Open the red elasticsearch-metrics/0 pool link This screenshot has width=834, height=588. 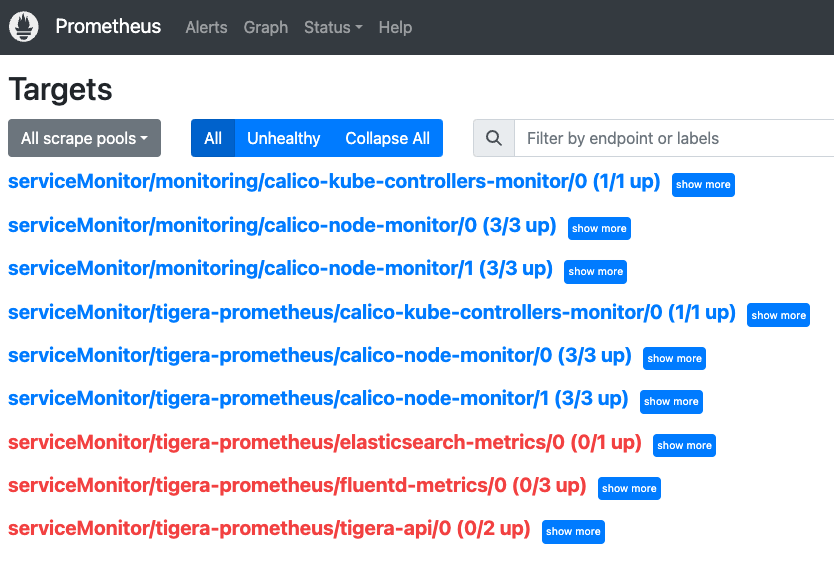tap(325, 443)
